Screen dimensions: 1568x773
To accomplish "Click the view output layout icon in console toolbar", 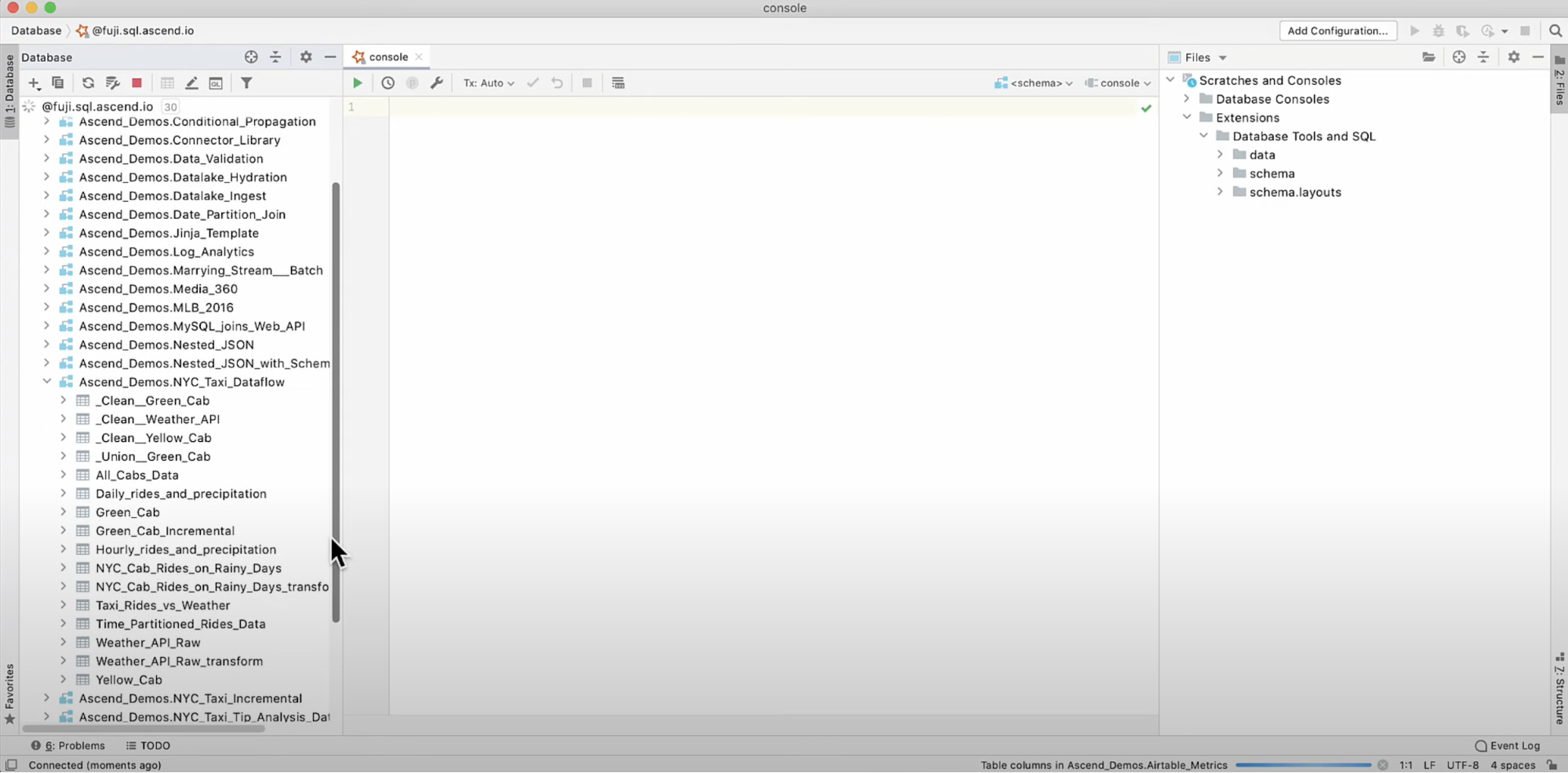I will 618,83.
